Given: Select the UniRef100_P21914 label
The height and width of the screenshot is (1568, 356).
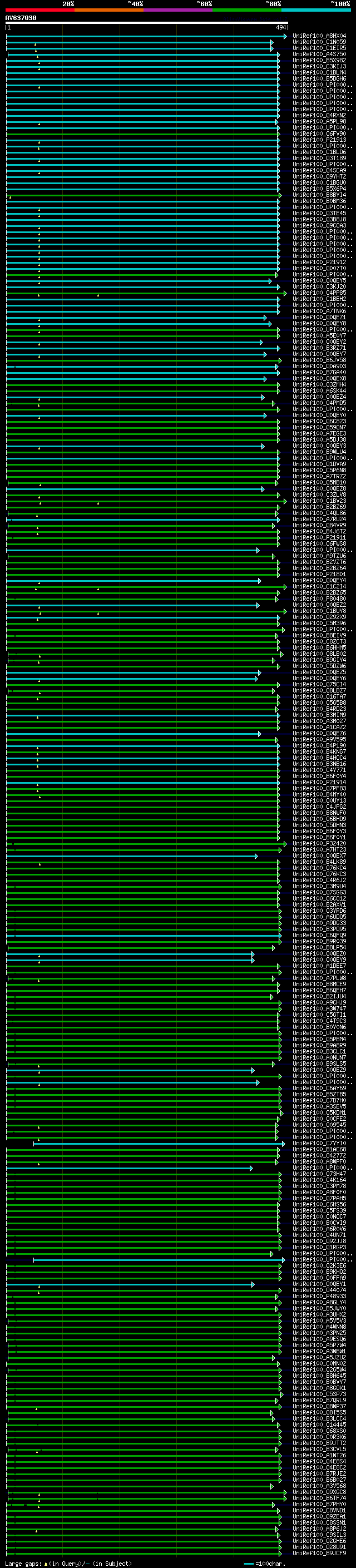Looking at the screenshot, I should click(319, 783).
